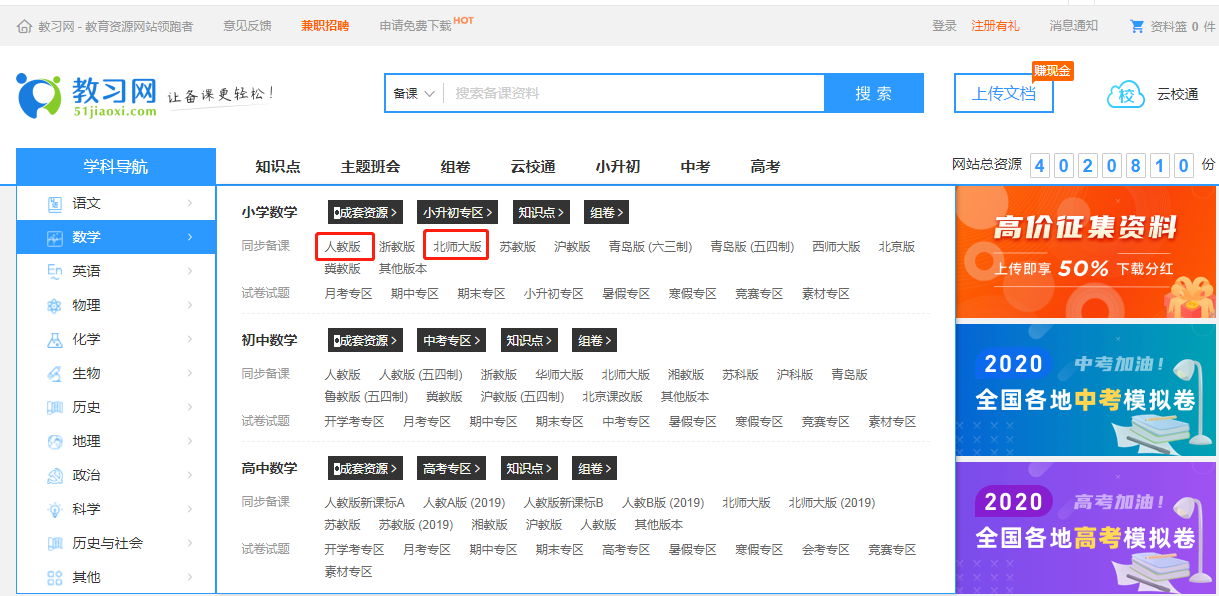Click the 生物 subject icon
The width and height of the screenshot is (1219, 596).
[x=54, y=372]
